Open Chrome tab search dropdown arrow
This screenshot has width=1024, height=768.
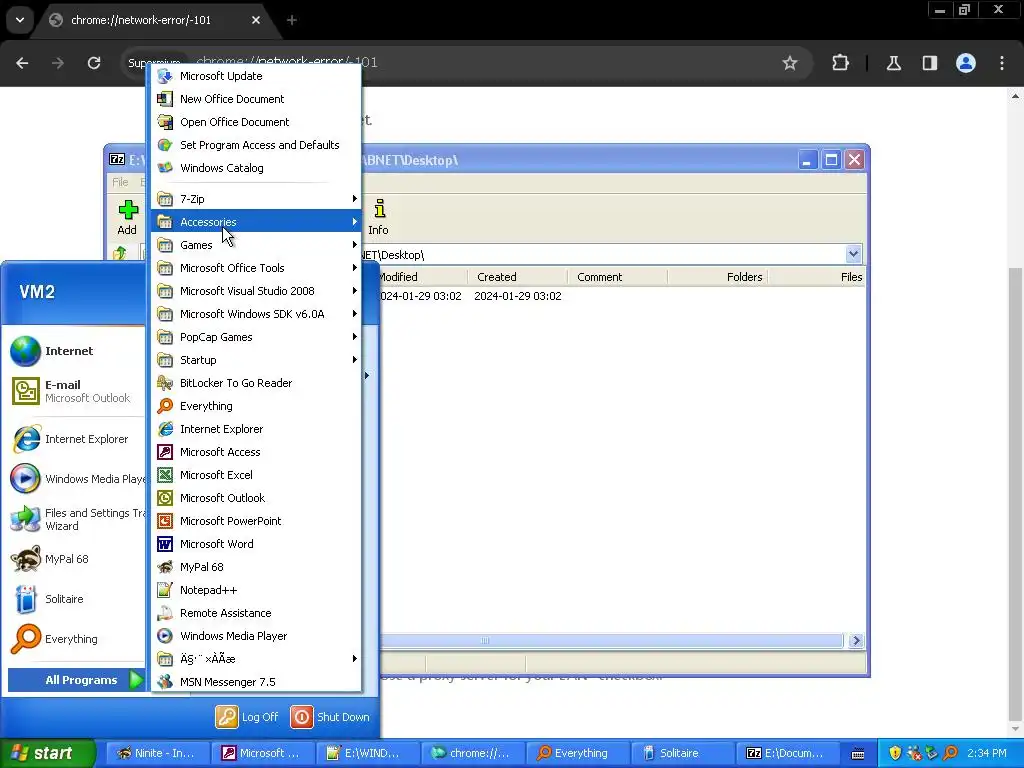[20, 20]
